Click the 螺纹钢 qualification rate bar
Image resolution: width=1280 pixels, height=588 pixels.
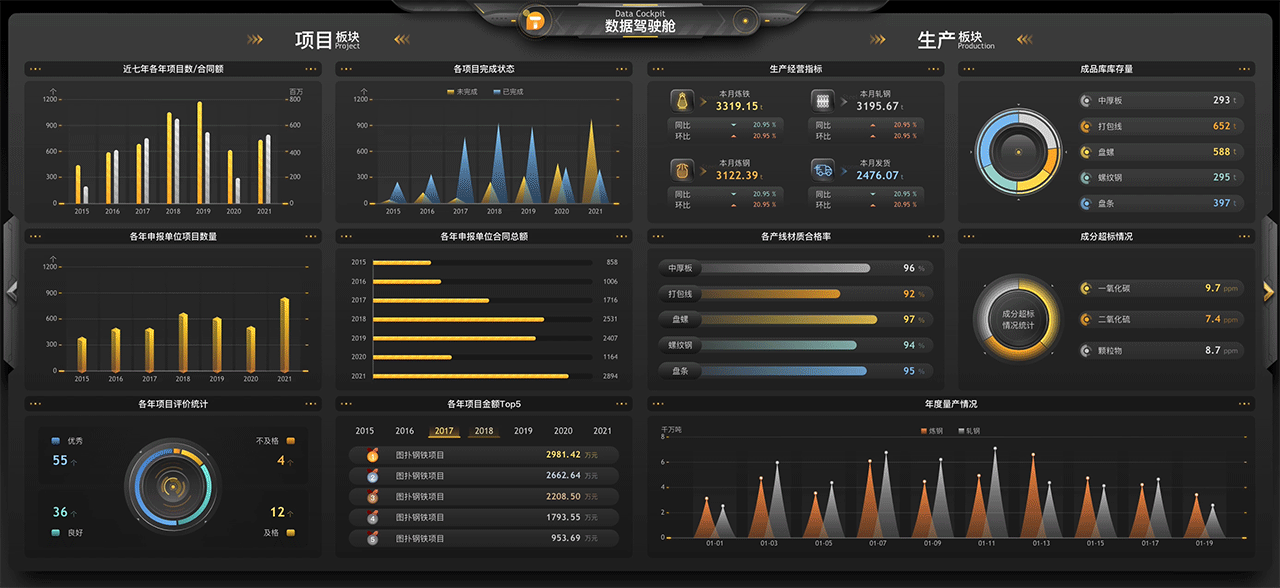pos(777,345)
